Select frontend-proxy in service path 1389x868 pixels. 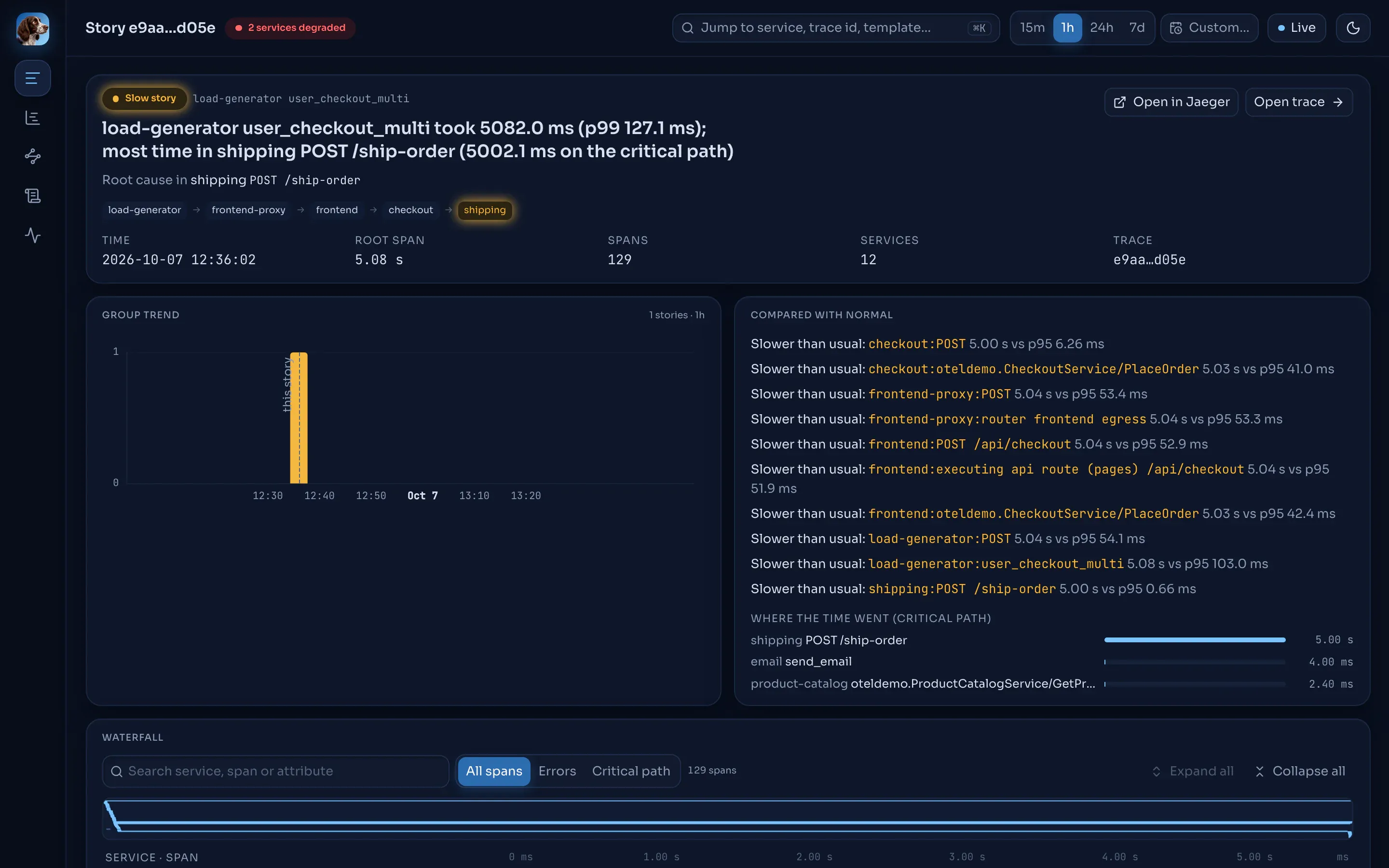pyautogui.click(x=248, y=210)
